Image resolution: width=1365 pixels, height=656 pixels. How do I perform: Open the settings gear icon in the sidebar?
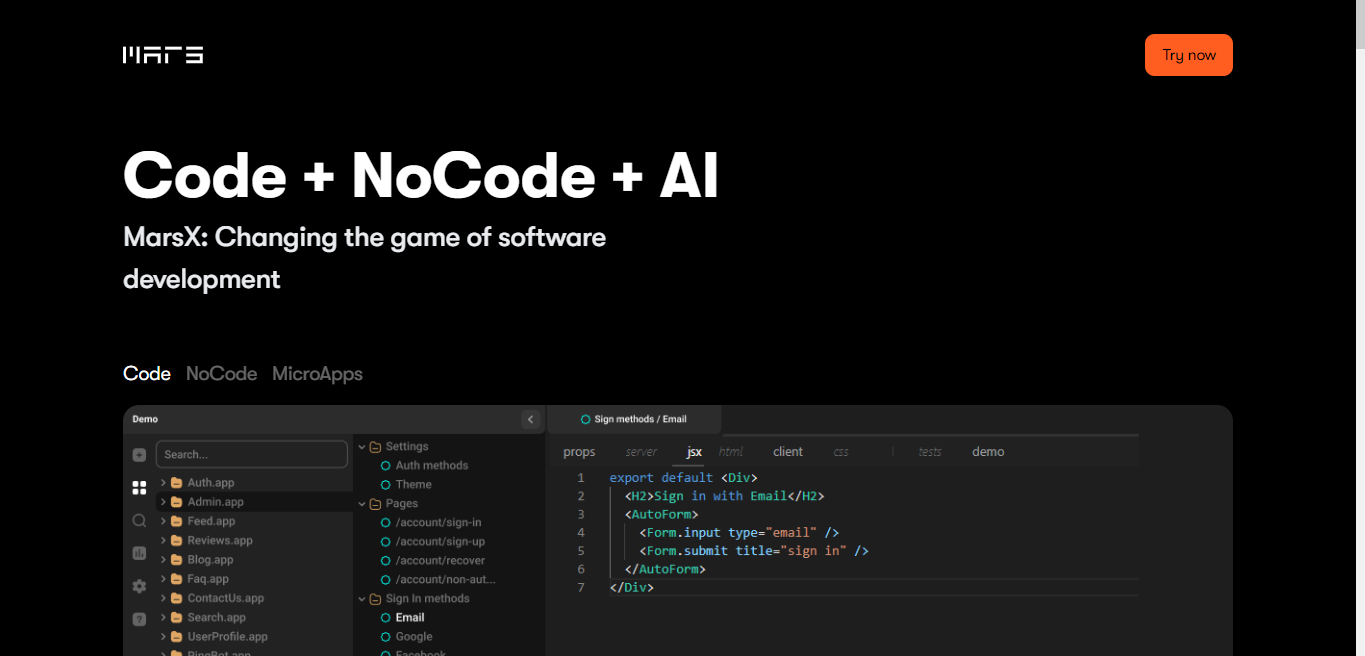[139, 586]
